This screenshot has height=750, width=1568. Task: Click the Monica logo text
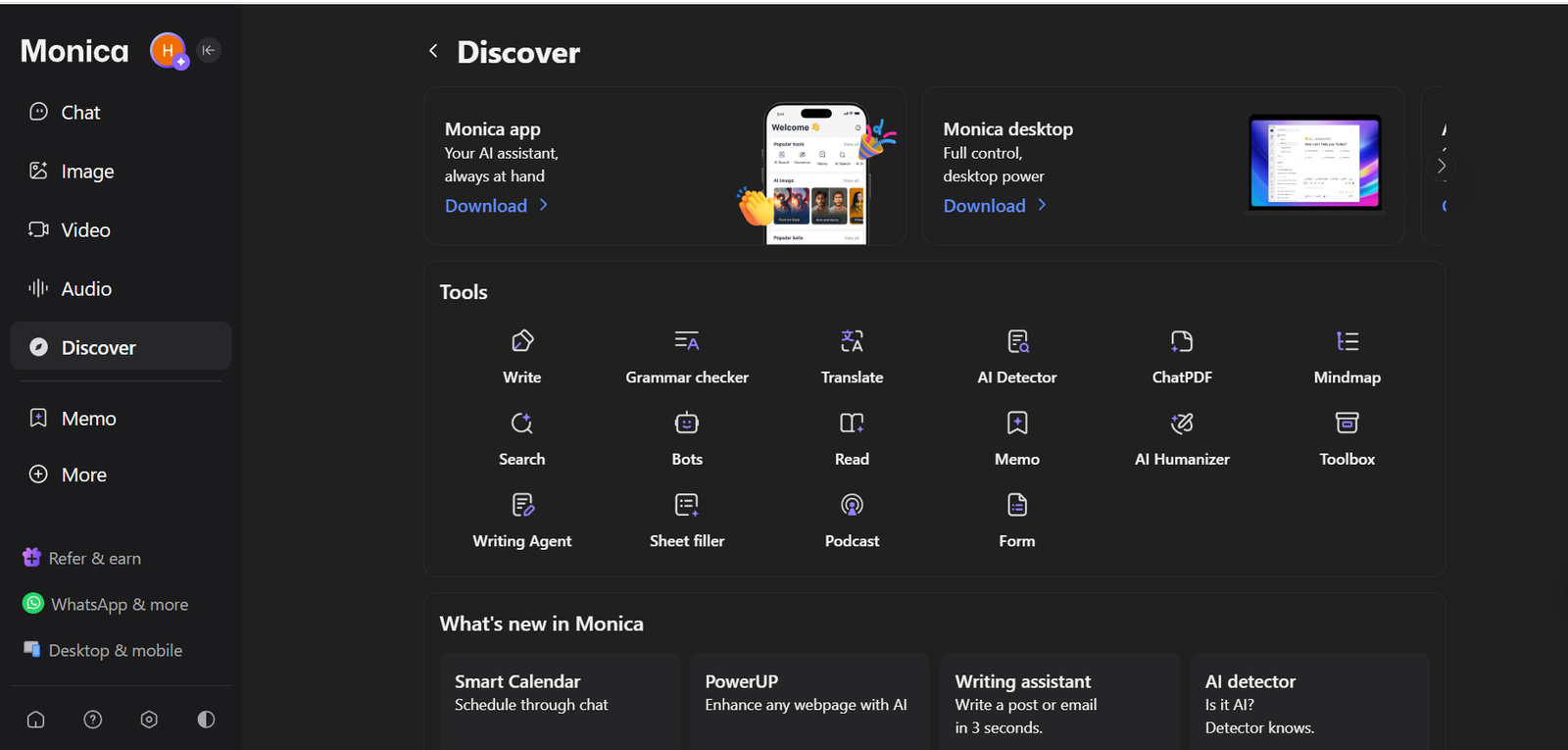[x=74, y=51]
